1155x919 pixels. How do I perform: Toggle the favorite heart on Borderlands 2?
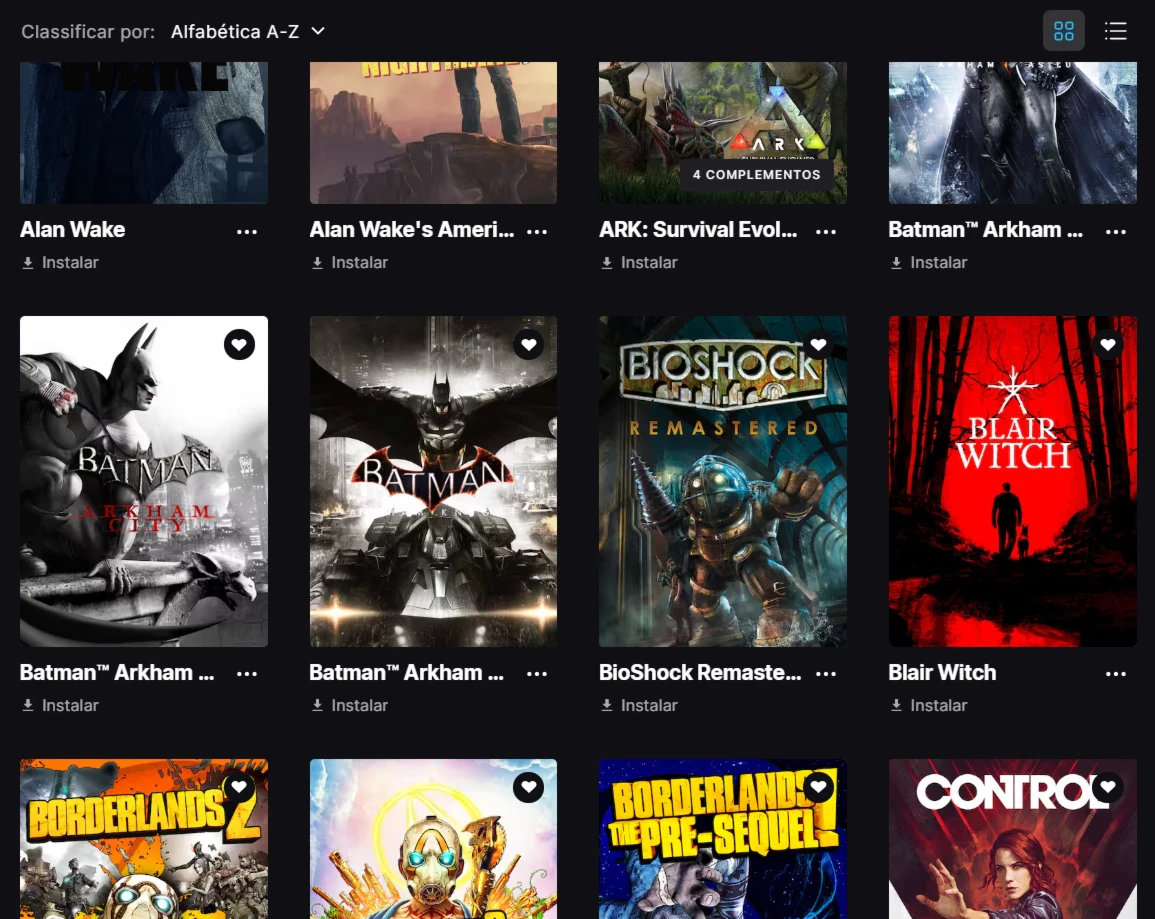pos(239,787)
